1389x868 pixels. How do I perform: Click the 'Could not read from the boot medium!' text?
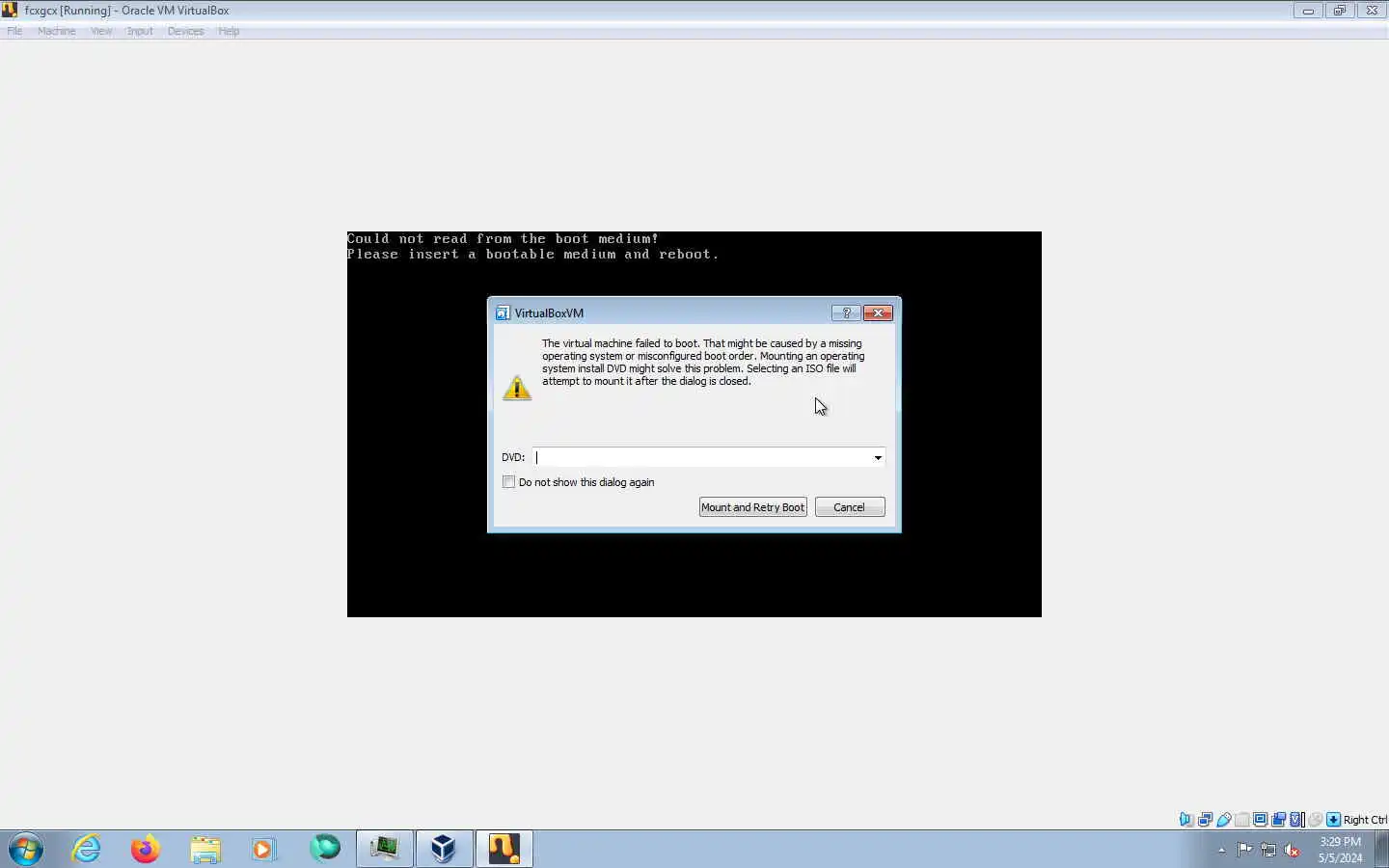coord(503,239)
